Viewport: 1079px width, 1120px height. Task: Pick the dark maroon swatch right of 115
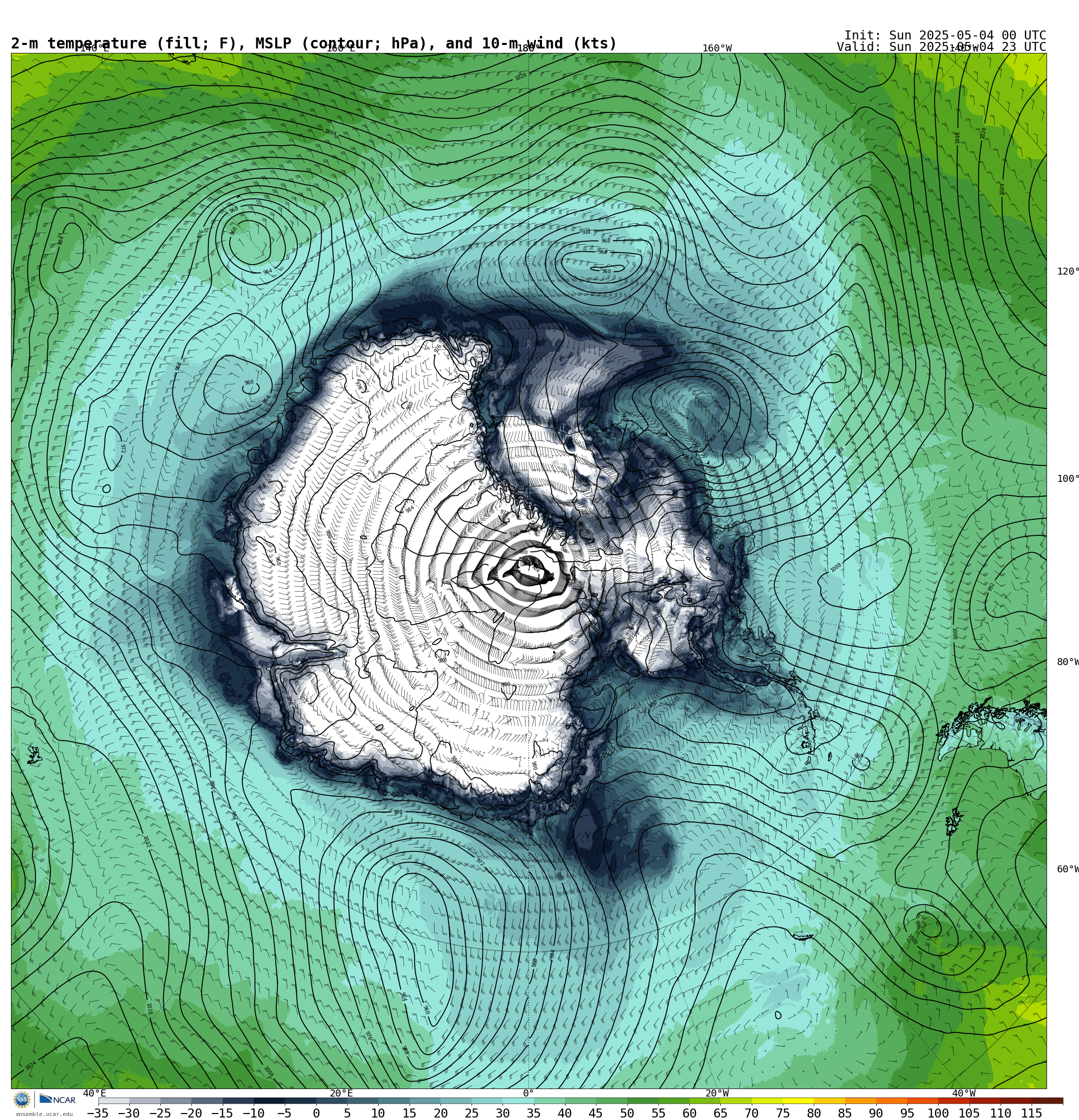1048,1101
